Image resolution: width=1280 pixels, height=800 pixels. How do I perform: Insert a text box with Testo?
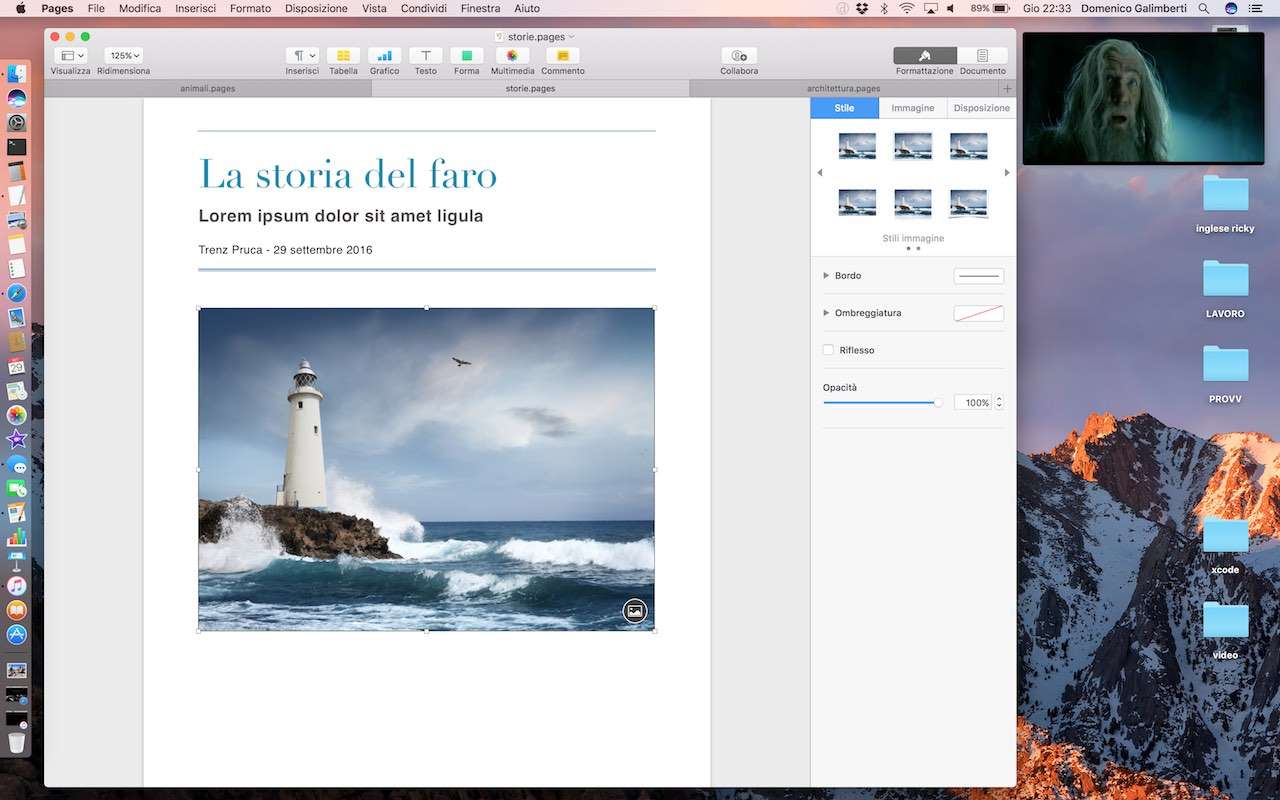coord(425,56)
